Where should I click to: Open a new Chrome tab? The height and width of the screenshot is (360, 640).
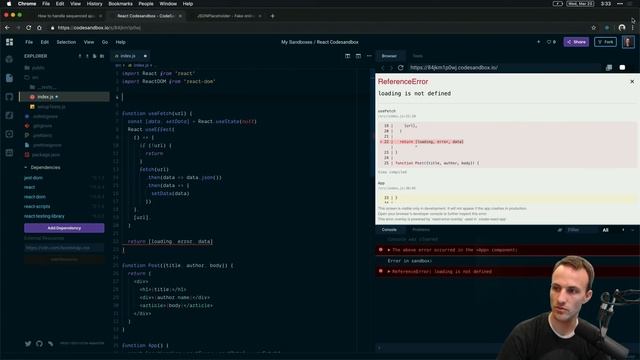(x=273, y=16)
